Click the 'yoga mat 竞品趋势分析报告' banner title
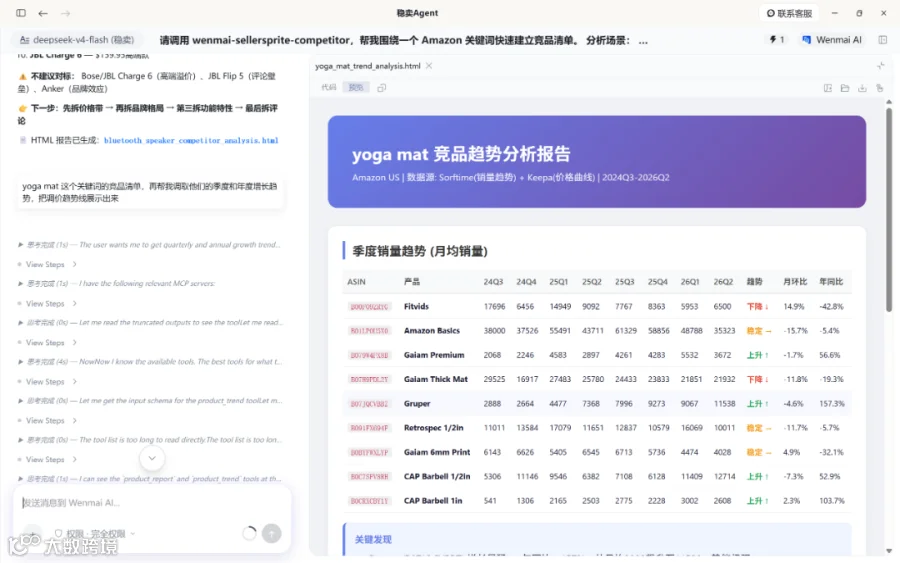 click(461, 154)
